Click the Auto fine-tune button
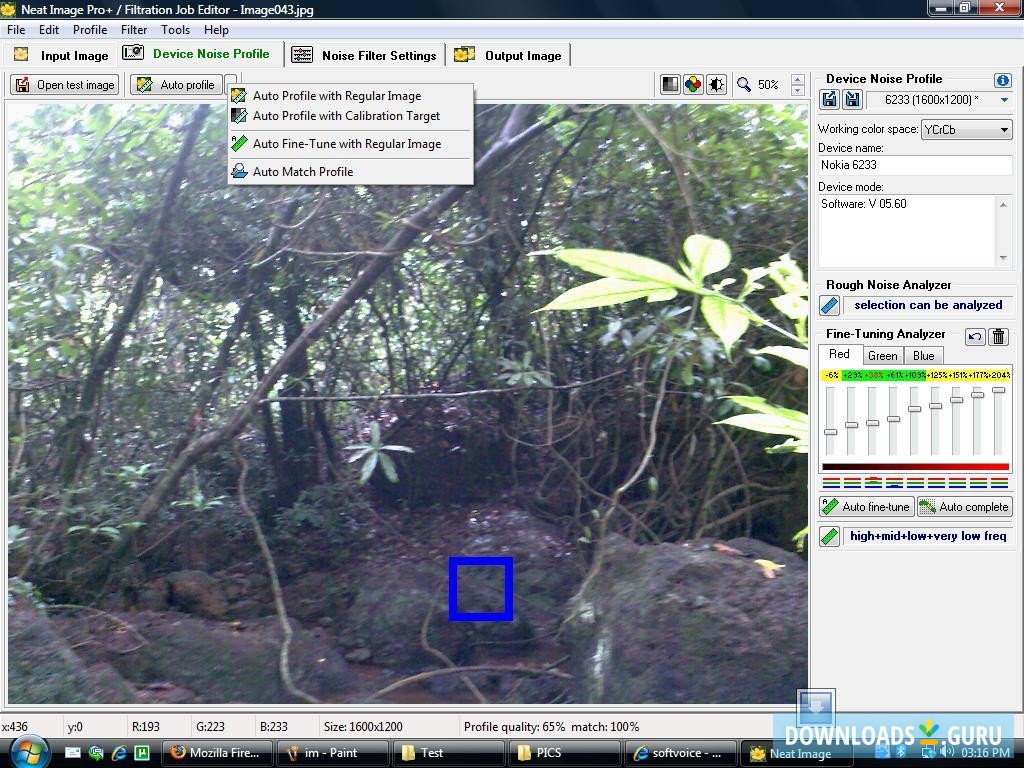The width and height of the screenshot is (1024, 768). tap(867, 507)
